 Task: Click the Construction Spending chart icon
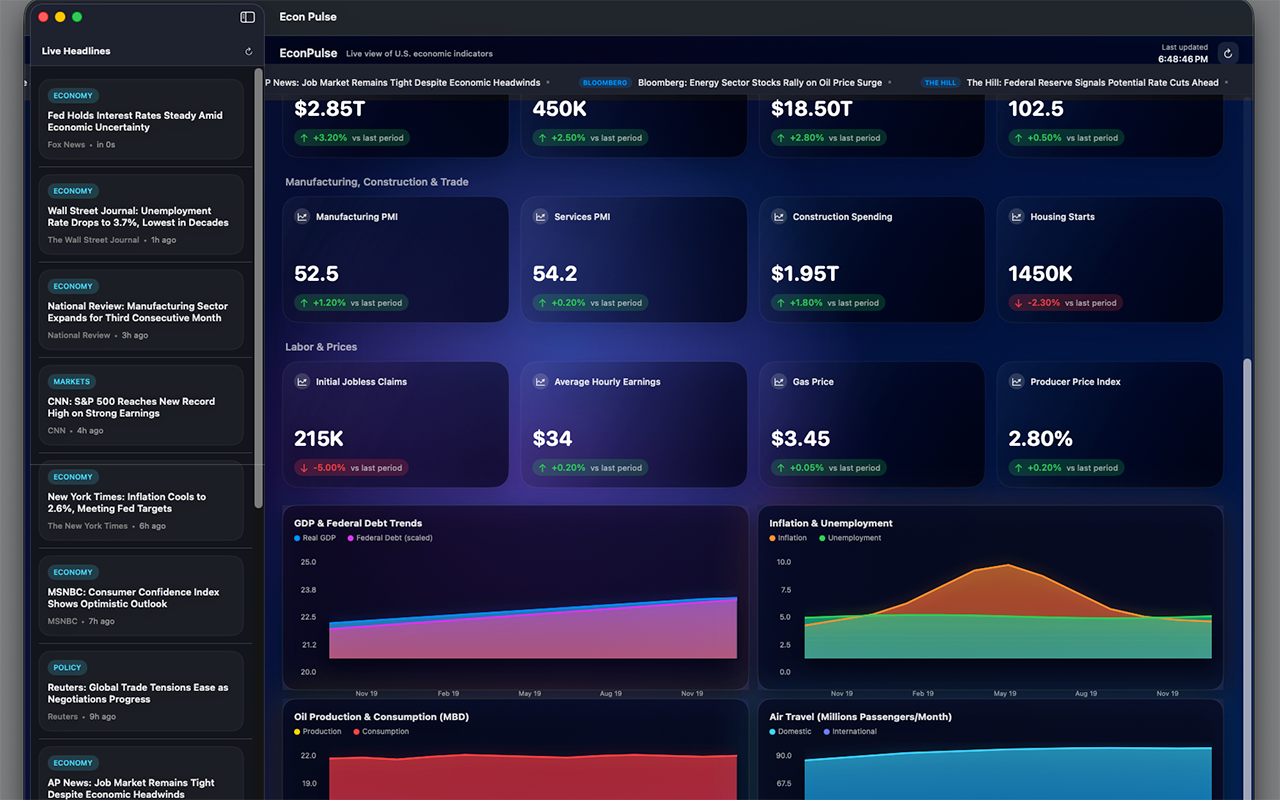779,216
